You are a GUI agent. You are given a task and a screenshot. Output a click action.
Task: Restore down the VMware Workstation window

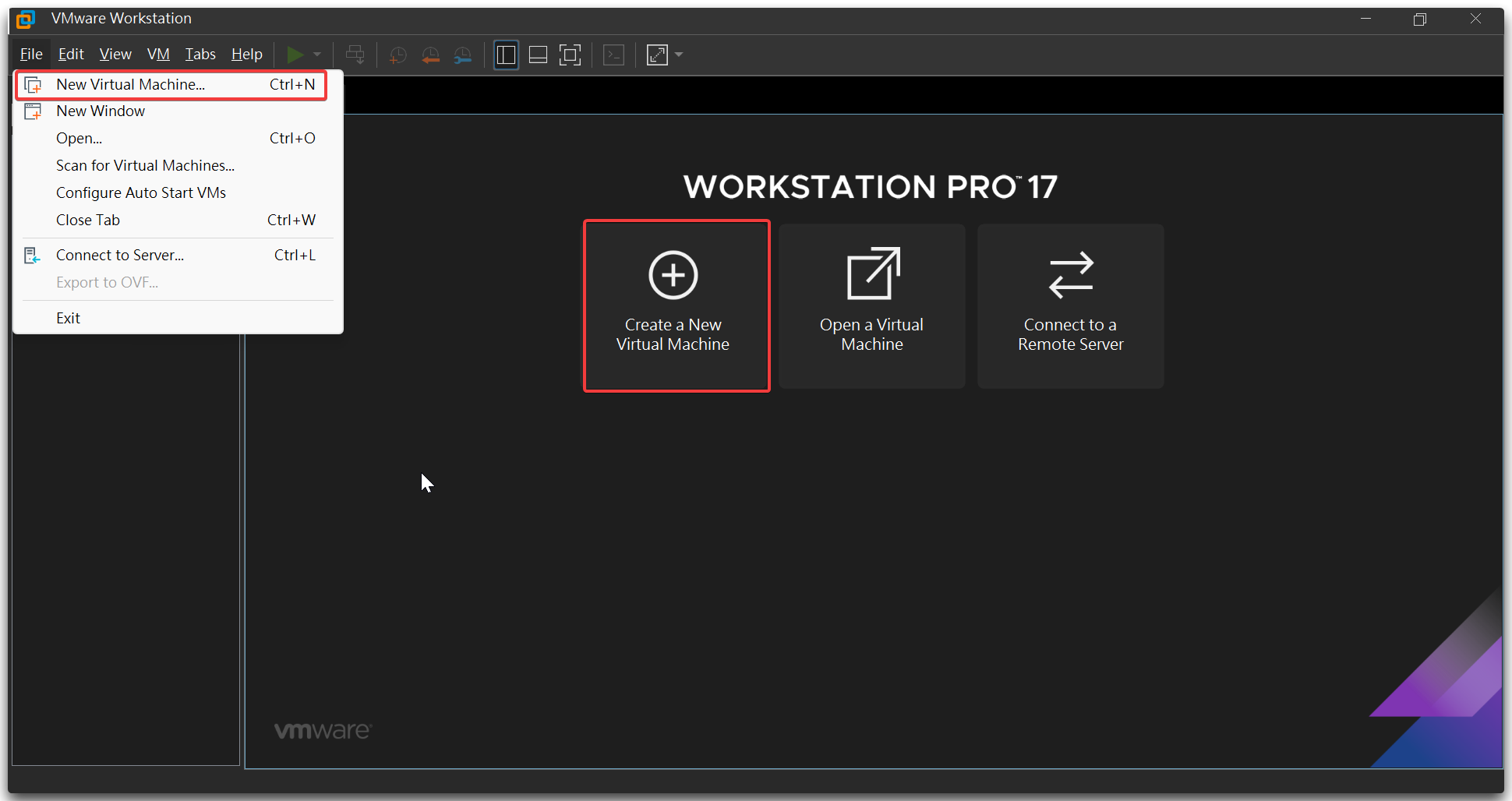point(1420,19)
